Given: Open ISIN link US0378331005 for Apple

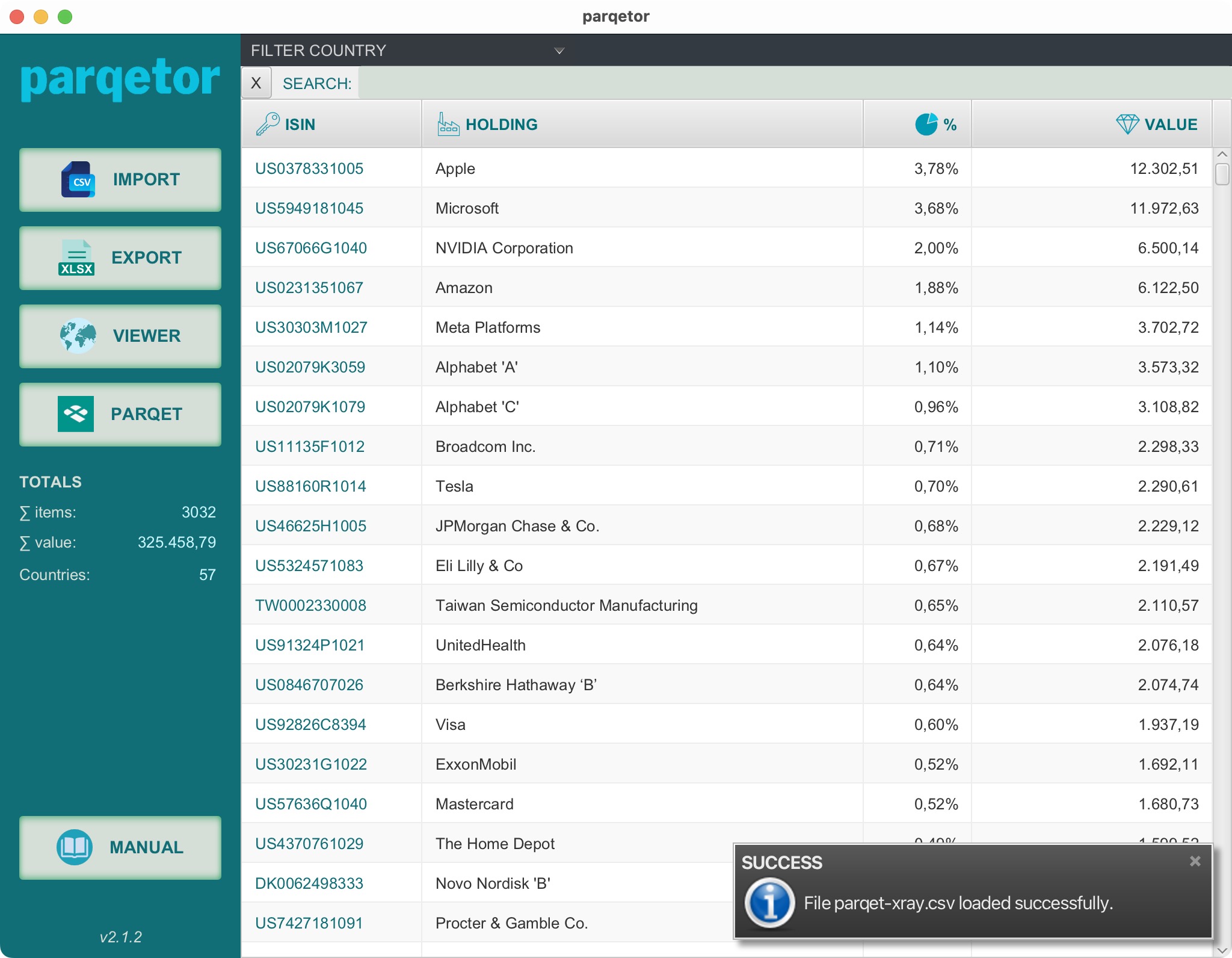Looking at the screenshot, I should (x=309, y=168).
